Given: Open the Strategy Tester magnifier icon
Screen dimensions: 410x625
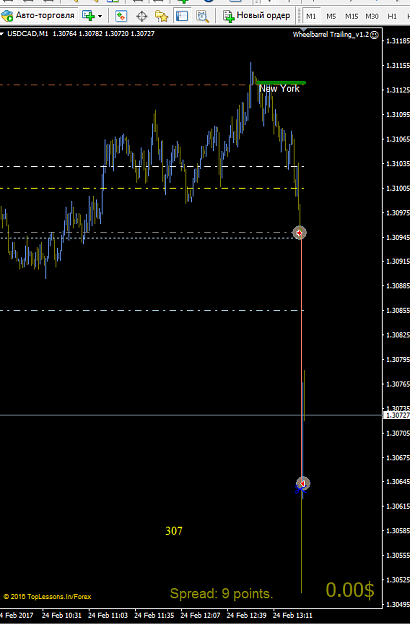Looking at the screenshot, I should tap(202, 16).
